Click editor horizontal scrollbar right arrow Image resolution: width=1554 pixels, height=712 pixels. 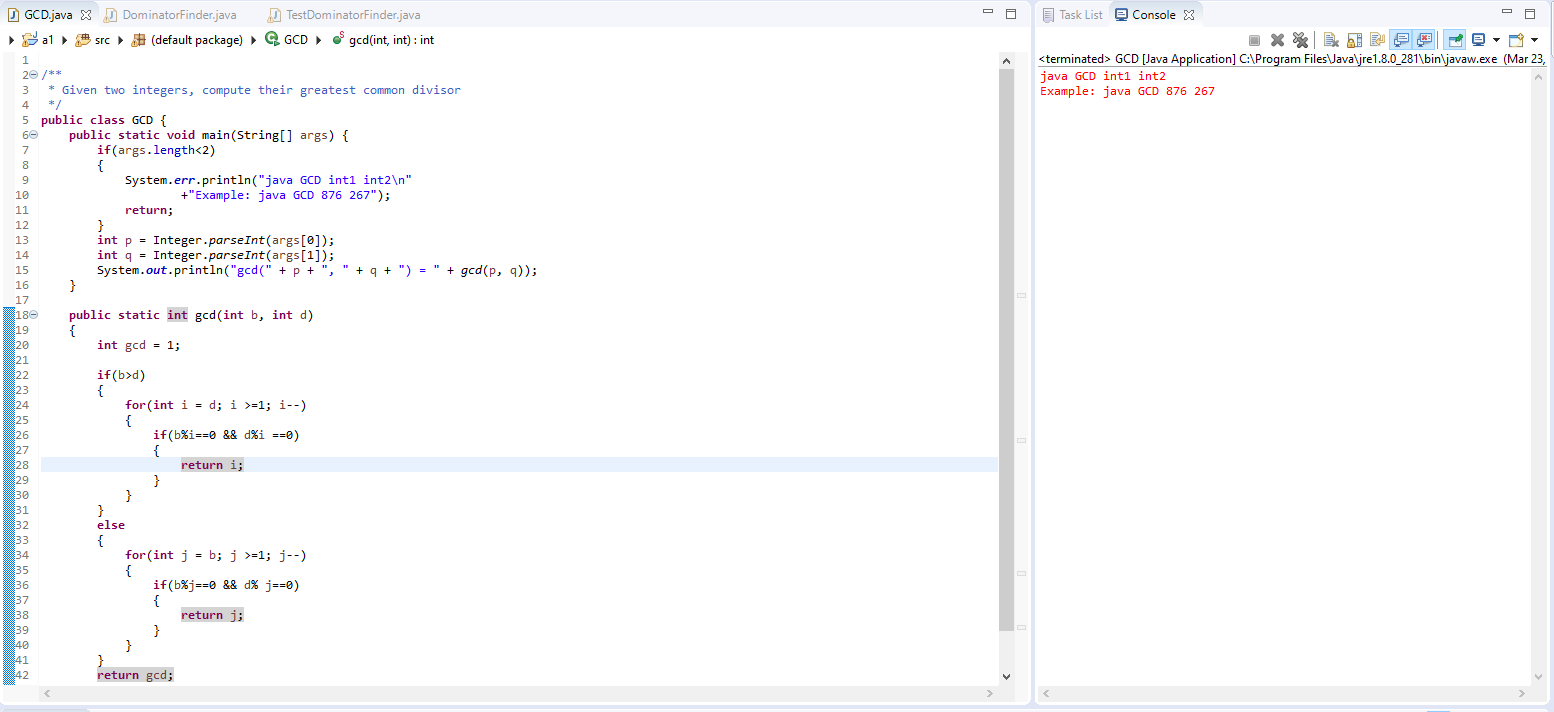[x=990, y=692]
